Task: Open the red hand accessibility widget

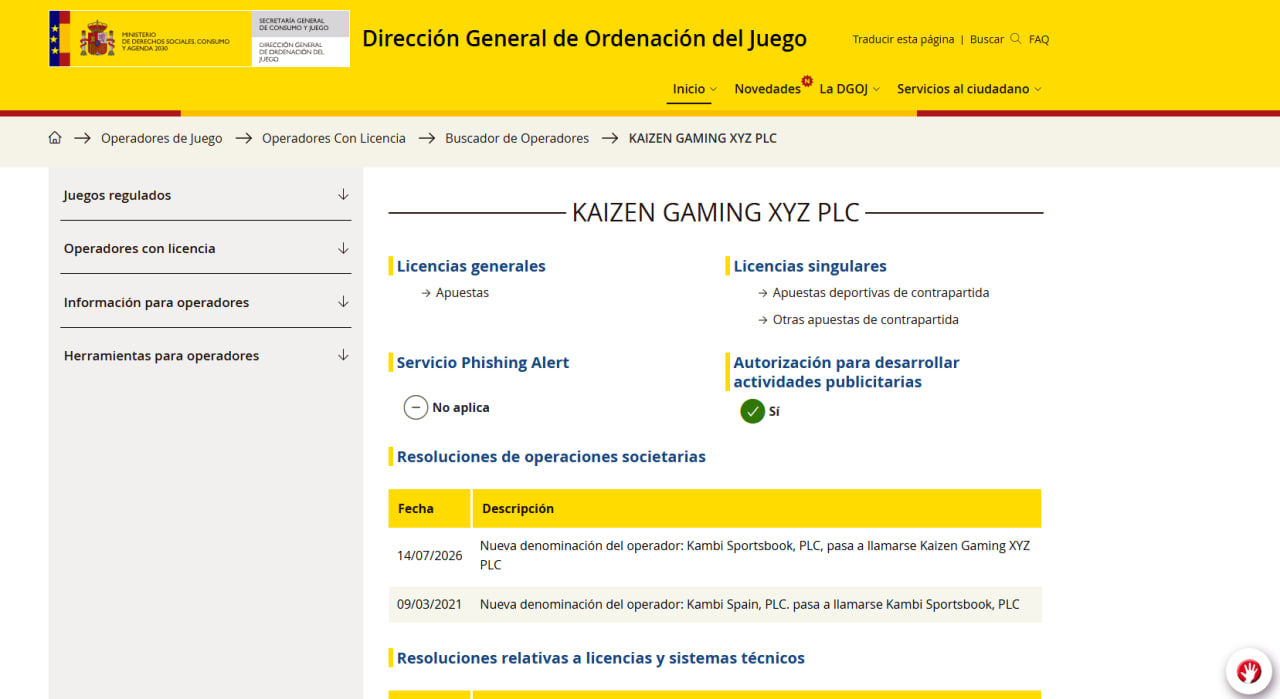Action: pos(1248,670)
